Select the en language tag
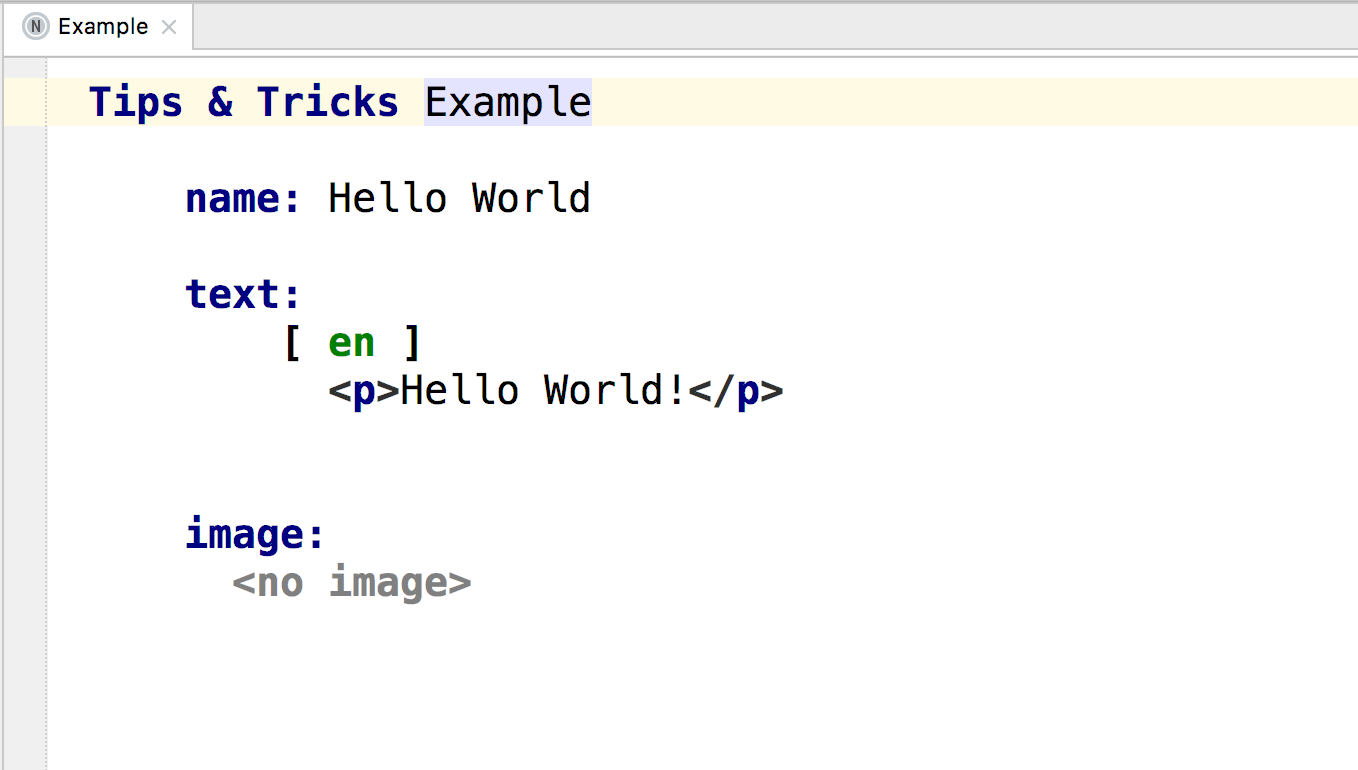The image size is (1358, 770). pyautogui.click(x=352, y=341)
